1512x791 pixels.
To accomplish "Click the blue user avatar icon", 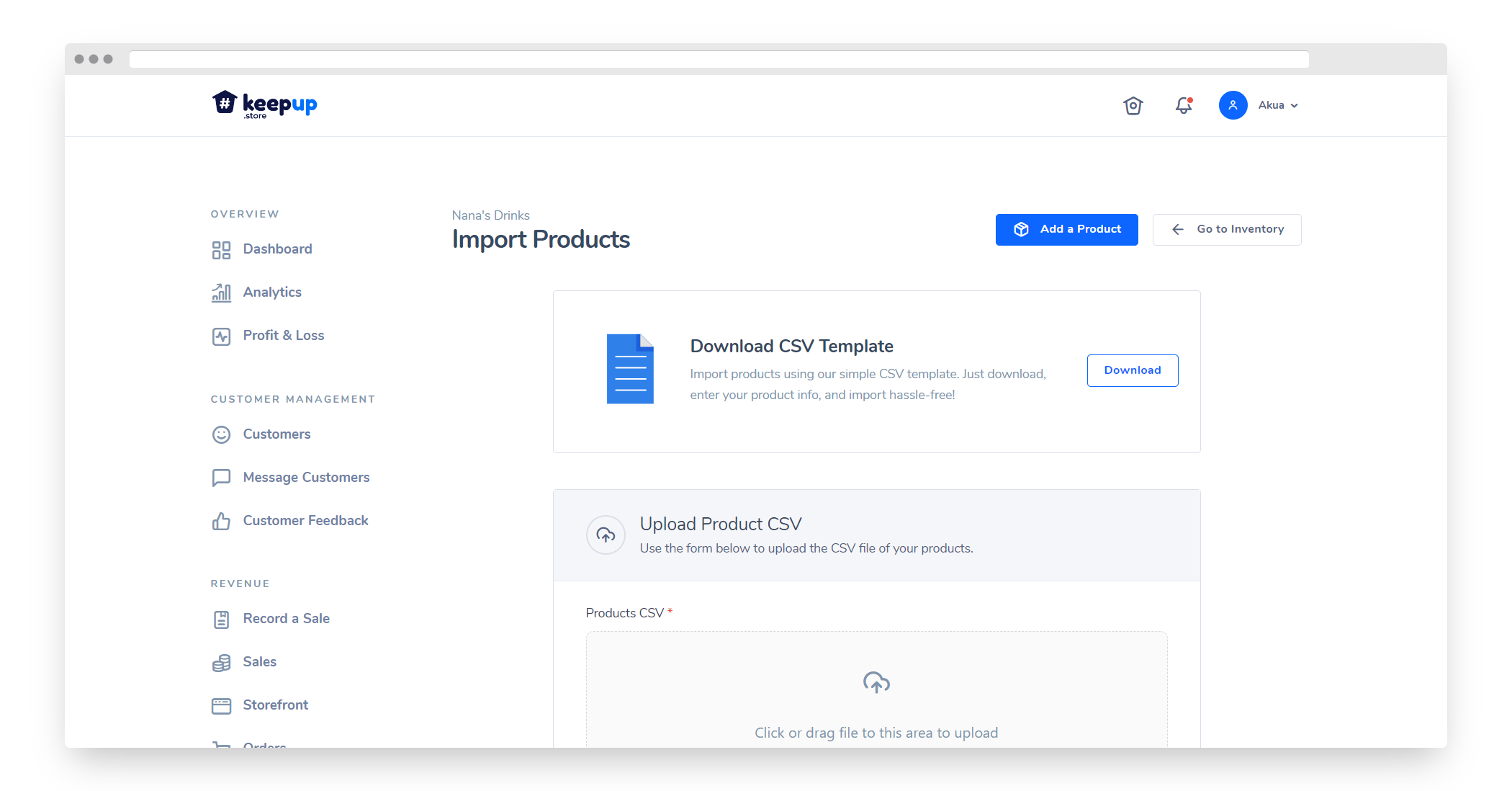I will click(1232, 105).
